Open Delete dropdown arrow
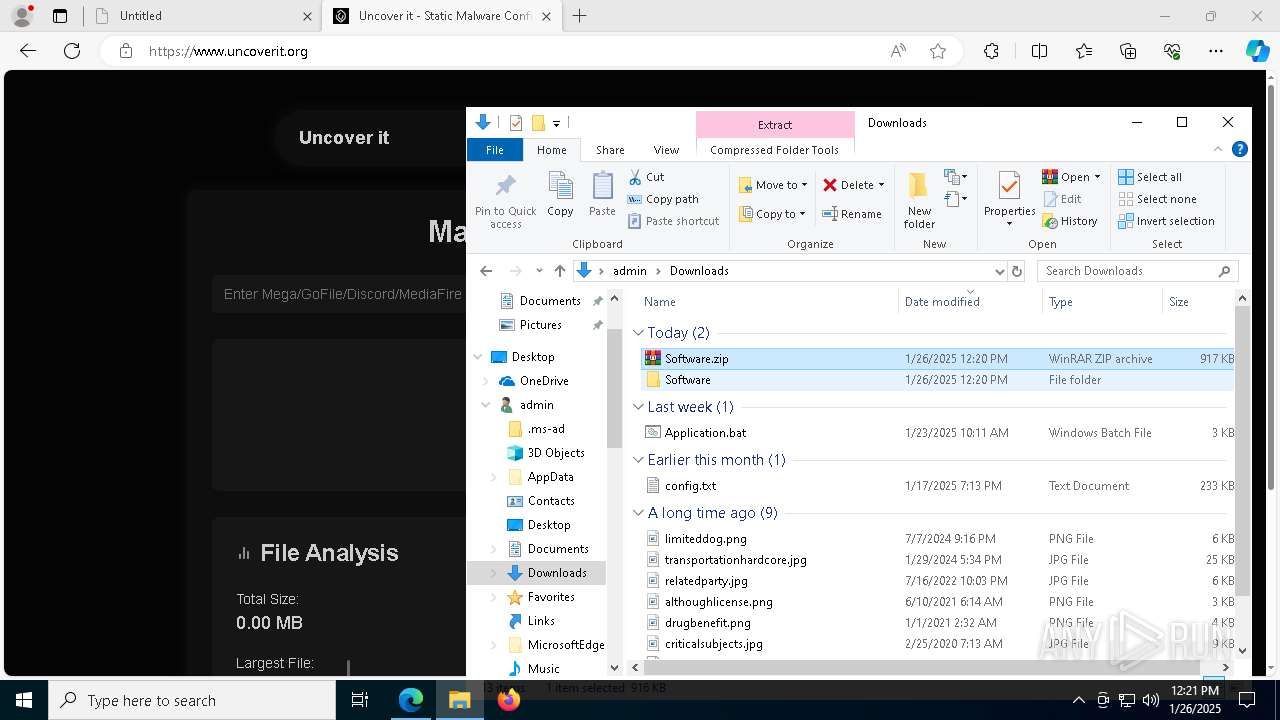 tap(881, 185)
